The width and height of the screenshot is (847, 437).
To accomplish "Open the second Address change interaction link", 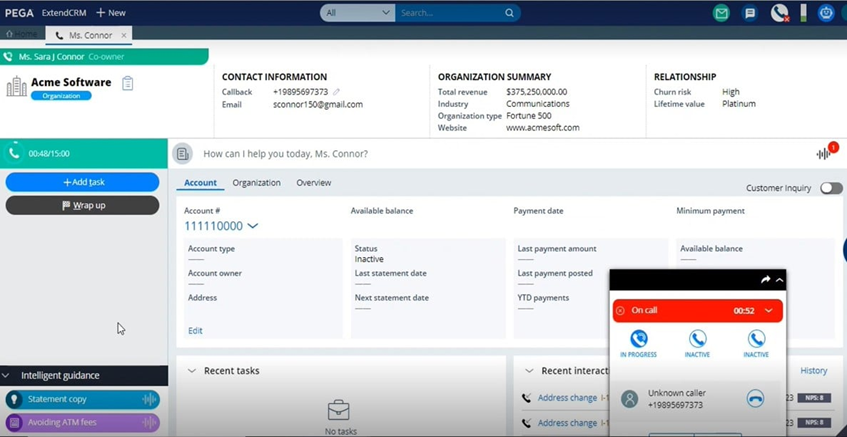I will pos(567,423).
